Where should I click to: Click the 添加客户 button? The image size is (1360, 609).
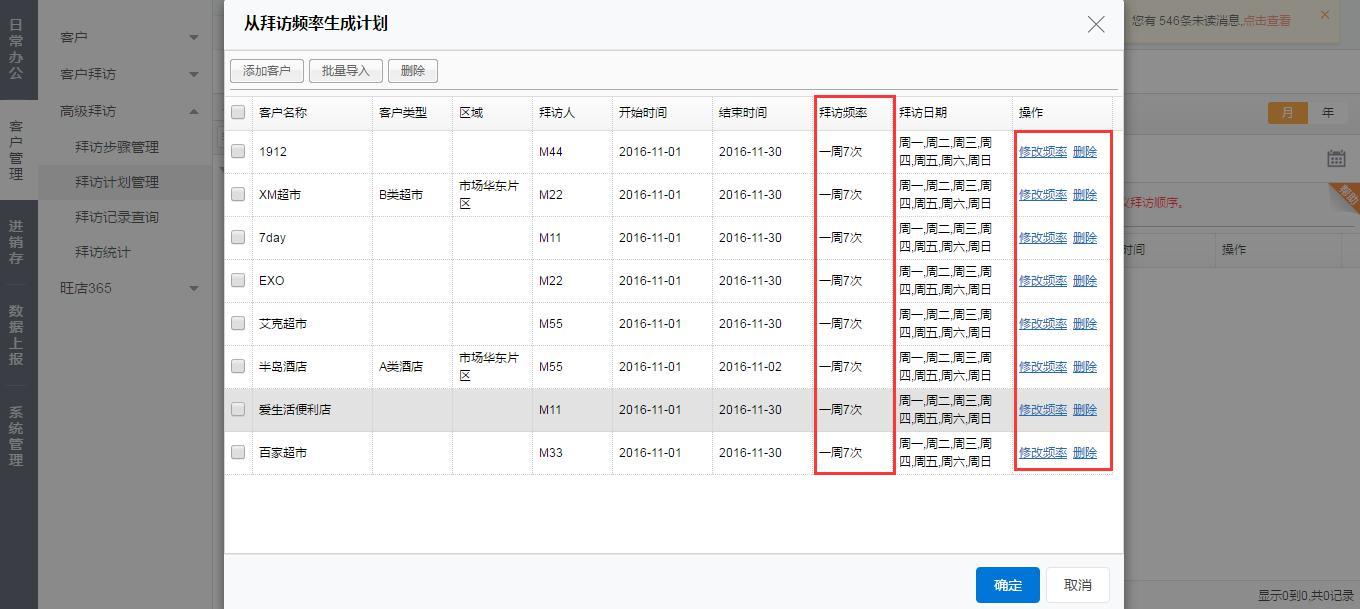(266, 71)
